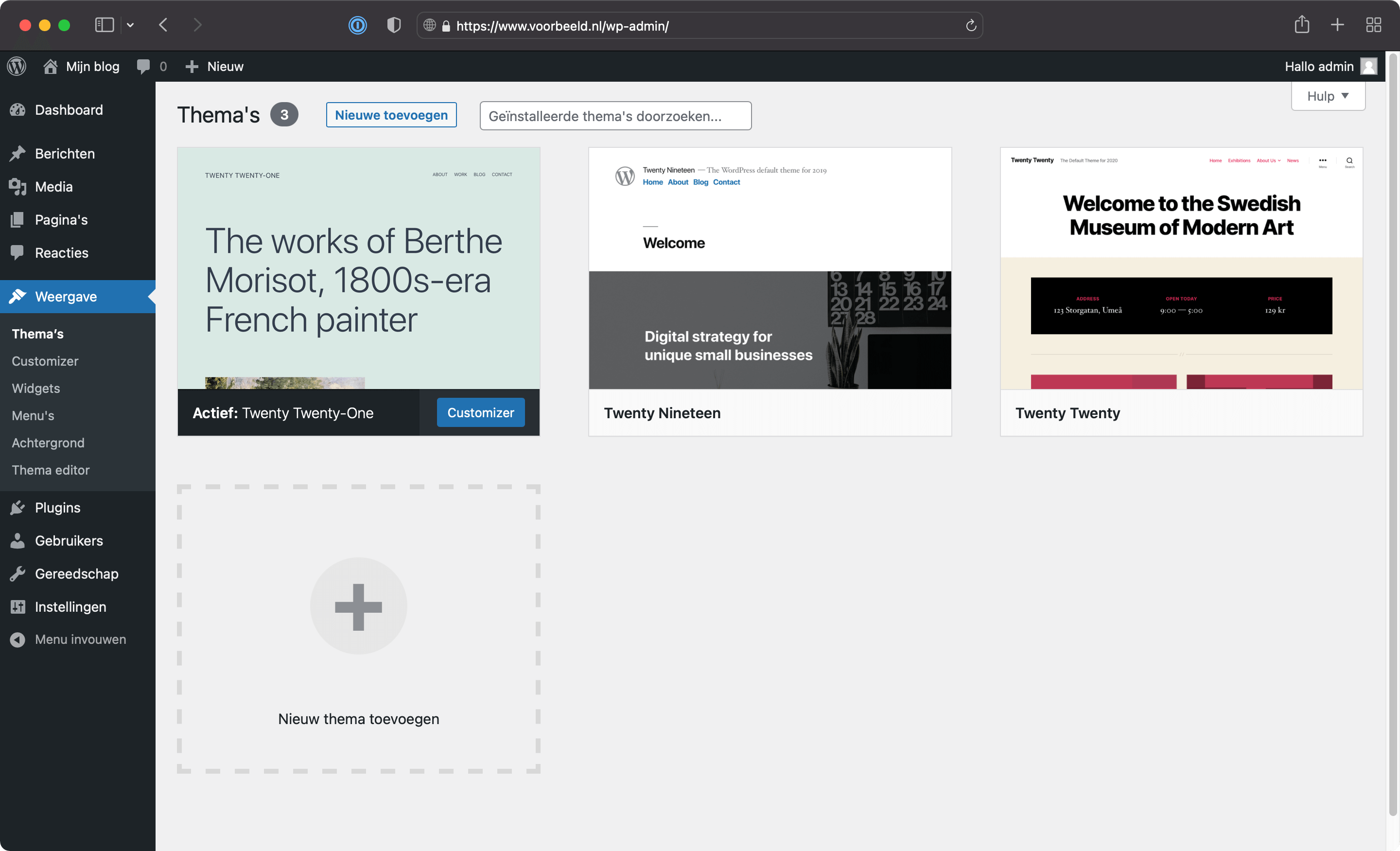The height and width of the screenshot is (851, 1400).
Task: Open the Thema's submenu item
Action: (37, 334)
